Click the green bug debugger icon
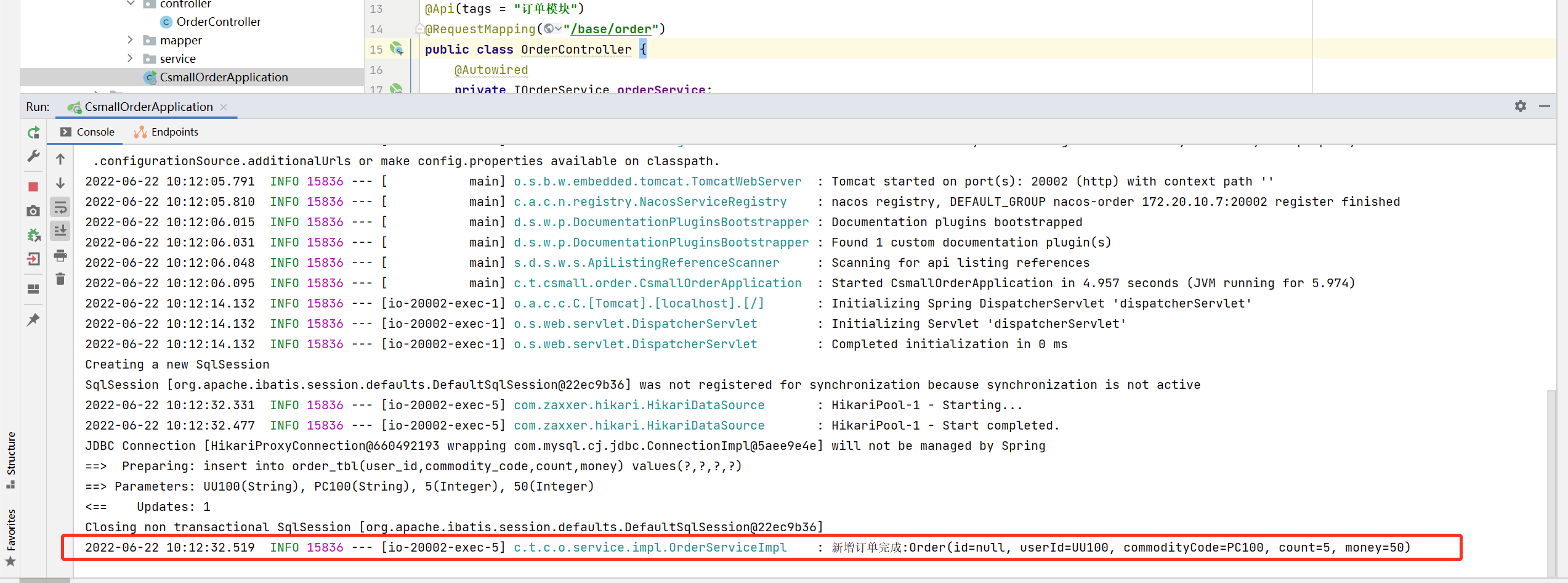 [33, 235]
